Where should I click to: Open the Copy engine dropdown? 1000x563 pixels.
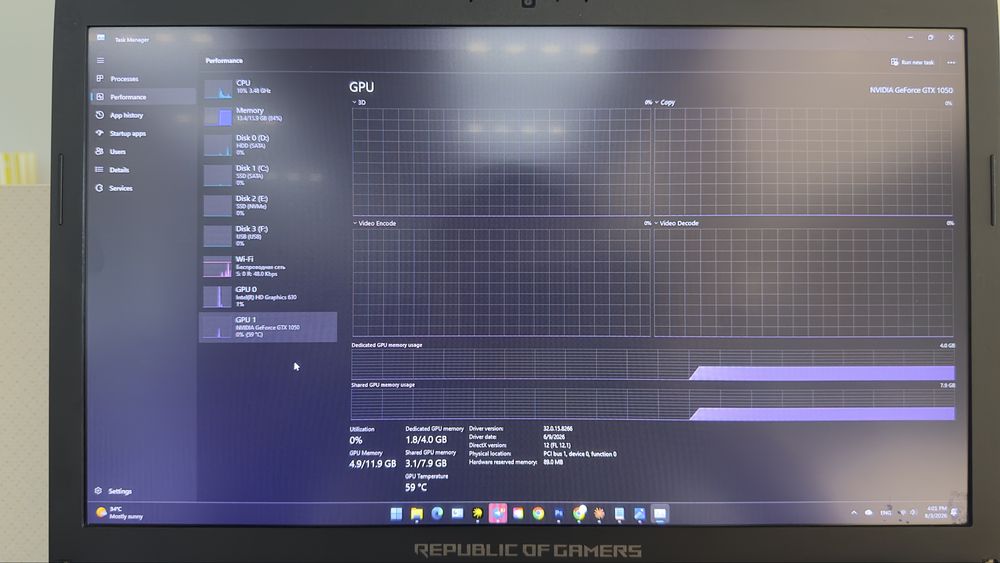click(x=664, y=102)
